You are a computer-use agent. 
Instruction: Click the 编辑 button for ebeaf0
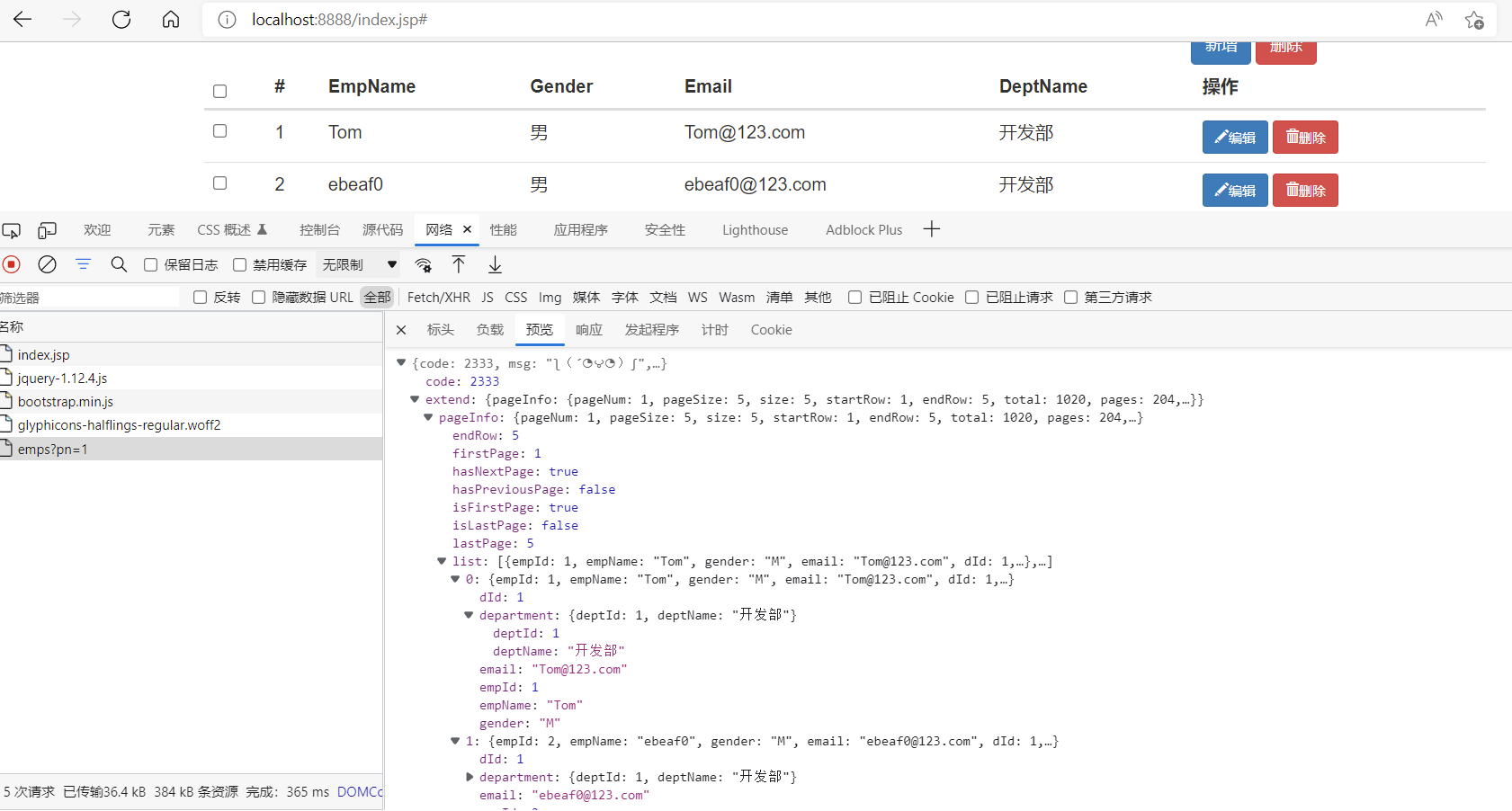1235,190
